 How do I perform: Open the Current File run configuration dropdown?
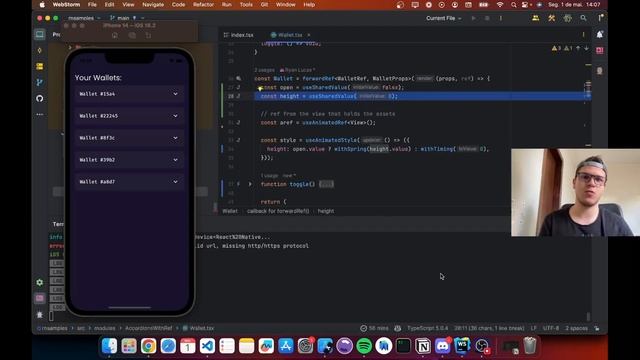pyautogui.click(x=444, y=18)
